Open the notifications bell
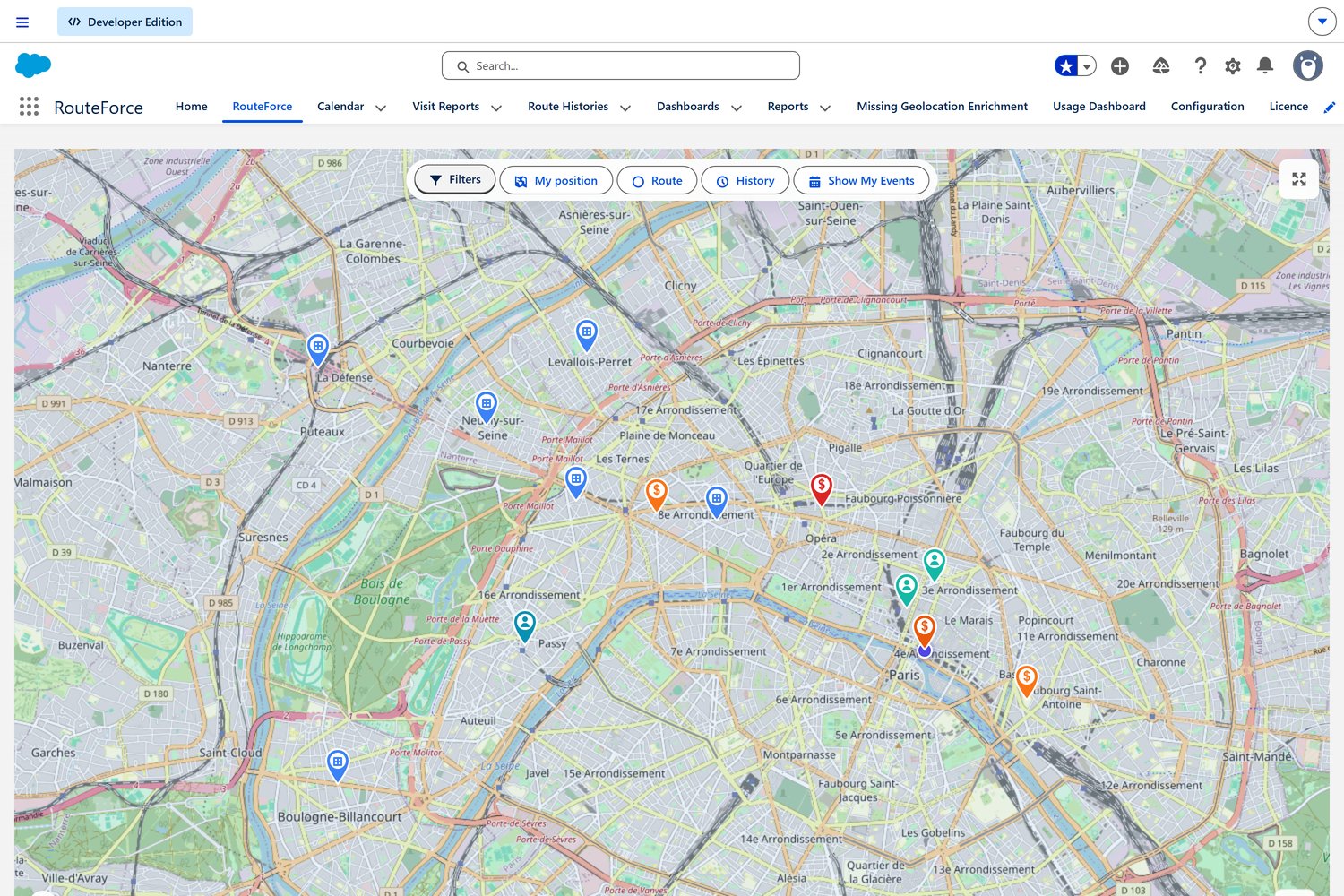 [x=1265, y=65]
